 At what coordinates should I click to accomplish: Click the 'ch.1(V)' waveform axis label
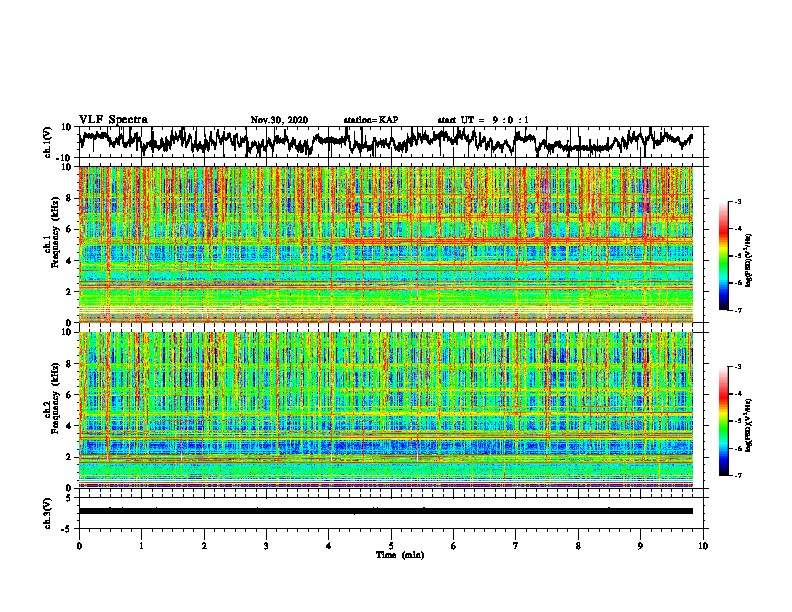coord(48,142)
